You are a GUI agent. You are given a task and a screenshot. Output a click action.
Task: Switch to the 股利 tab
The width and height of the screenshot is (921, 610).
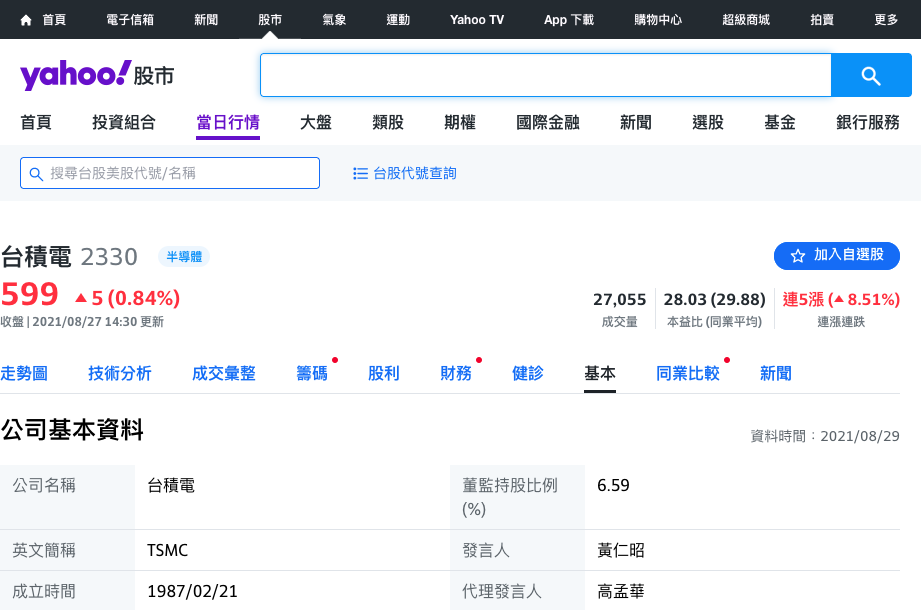click(384, 373)
